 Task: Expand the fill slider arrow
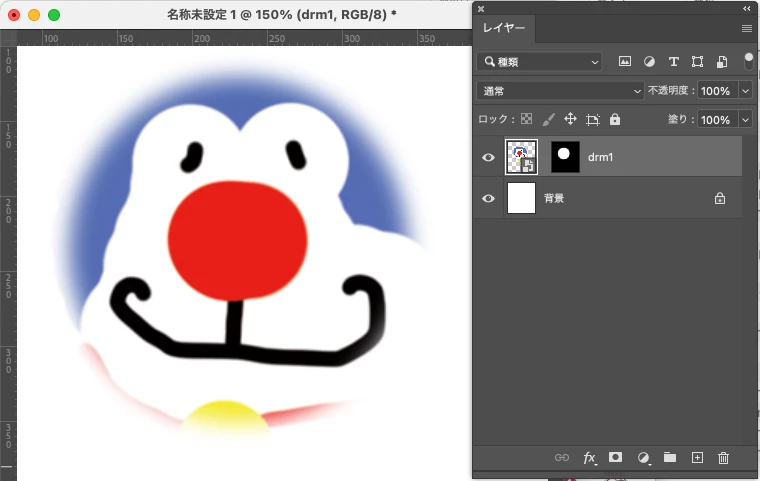pos(745,120)
